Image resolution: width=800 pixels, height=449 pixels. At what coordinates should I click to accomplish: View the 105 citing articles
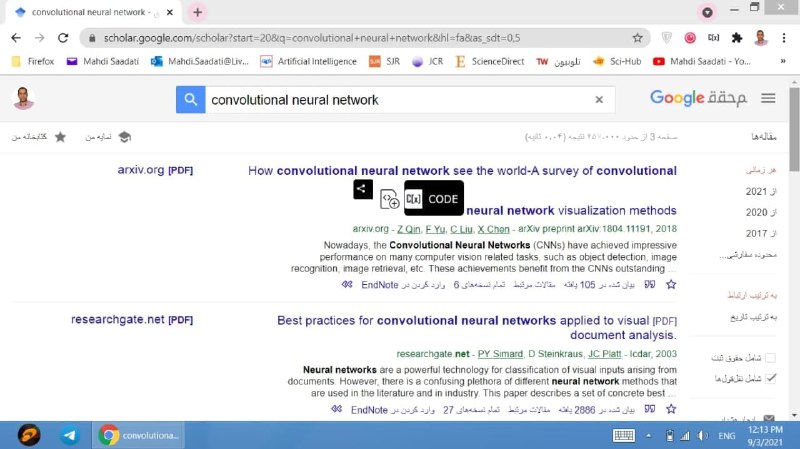pyautogui.click(x=599, y=285)
